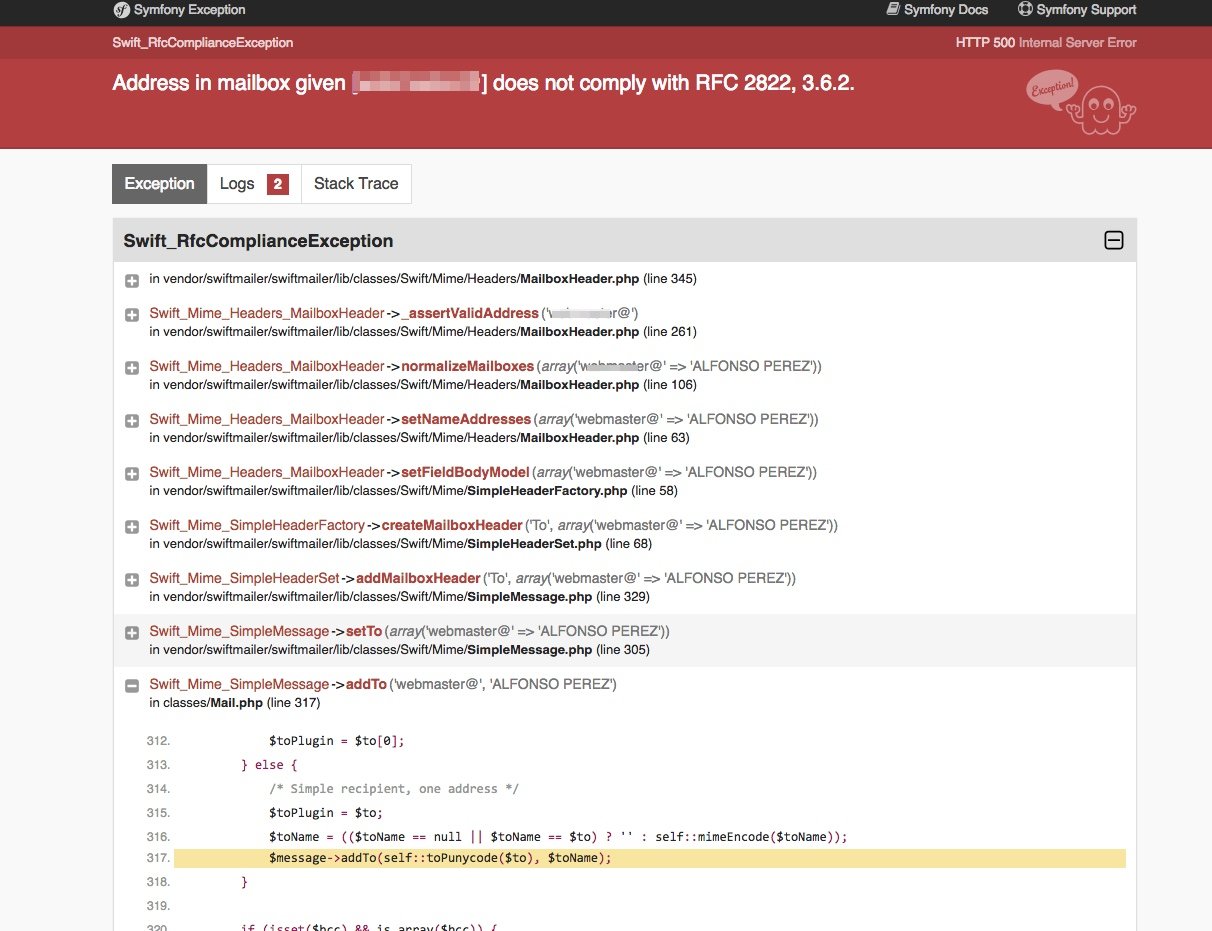Click the normalizeMailboxes method name
Viewport: 1212px width, 931px height.
point(468,366)
